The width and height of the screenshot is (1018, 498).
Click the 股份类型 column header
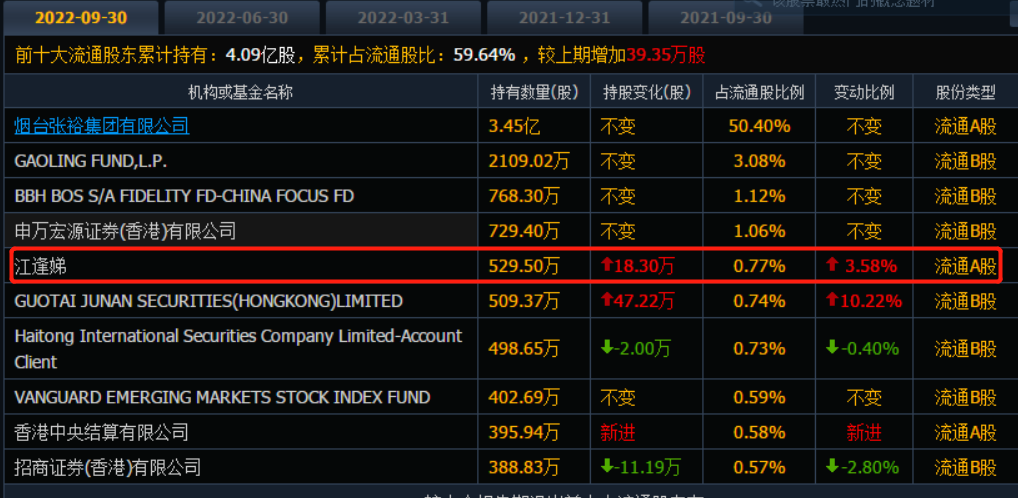coord(965,93)
